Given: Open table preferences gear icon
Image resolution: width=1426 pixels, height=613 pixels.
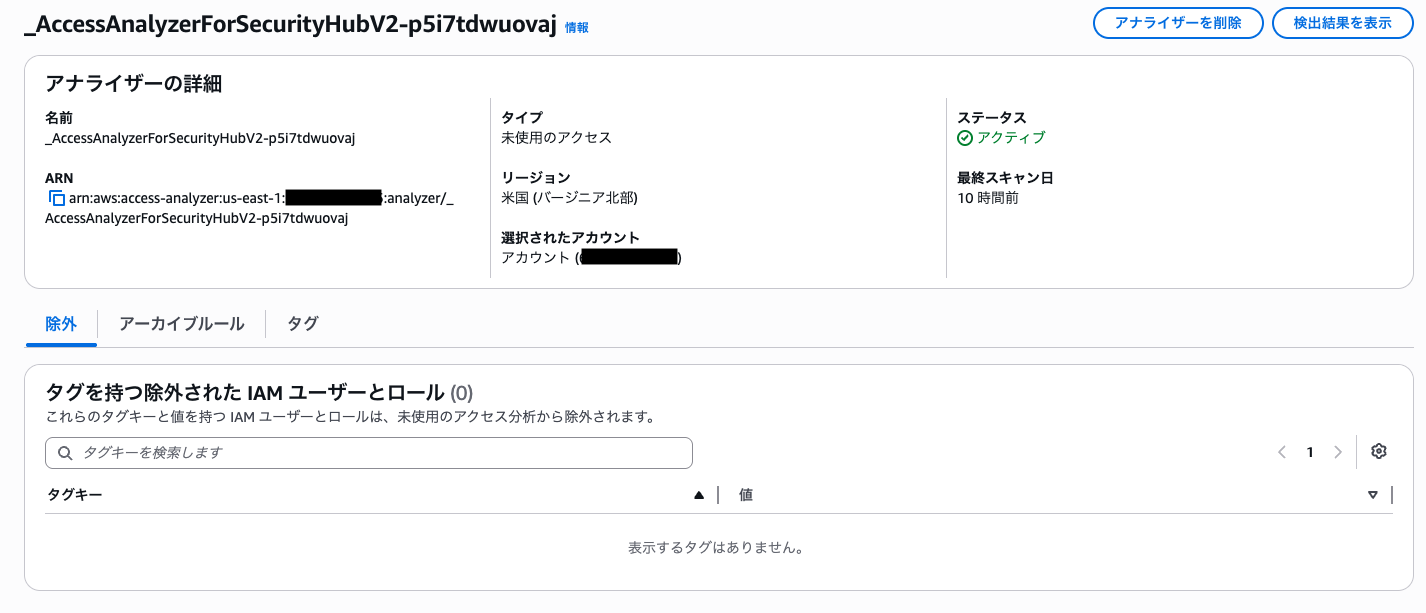Looking at the screenshot, I should click(1379, 451).
